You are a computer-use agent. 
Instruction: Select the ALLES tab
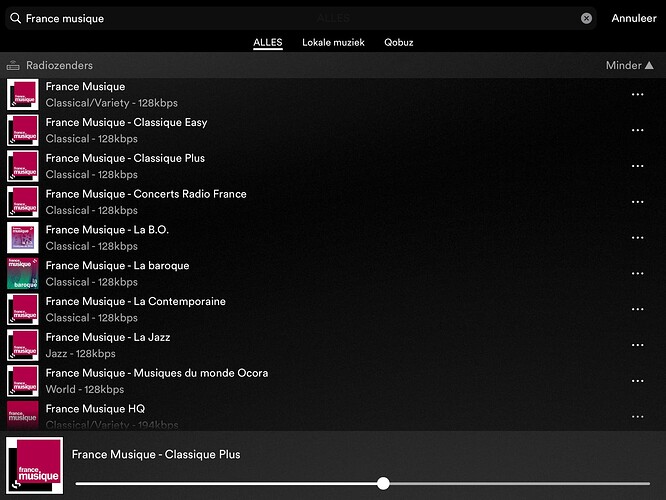[267, 43]
